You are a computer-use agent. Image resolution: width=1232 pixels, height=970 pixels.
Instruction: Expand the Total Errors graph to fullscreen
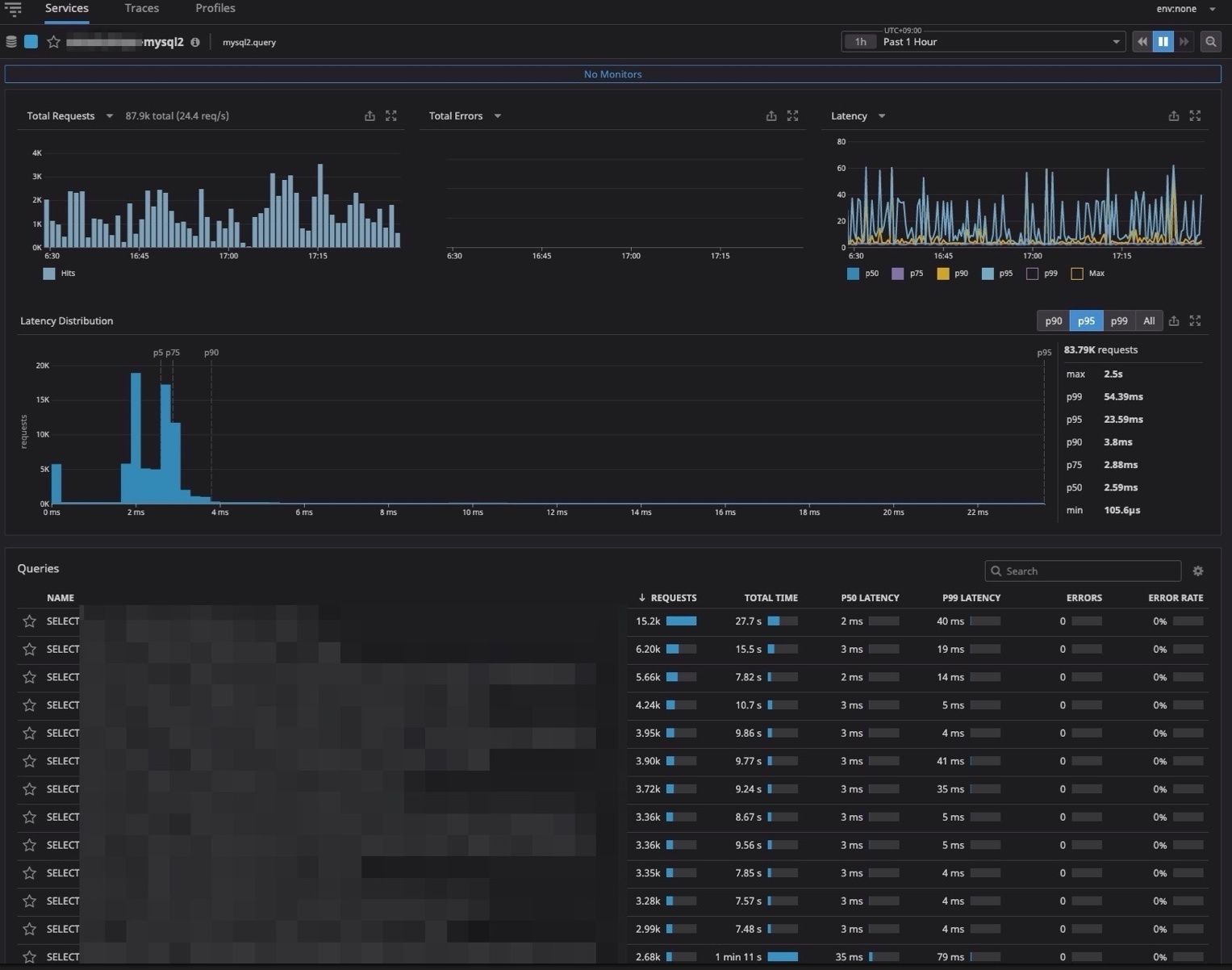[792, 116]
